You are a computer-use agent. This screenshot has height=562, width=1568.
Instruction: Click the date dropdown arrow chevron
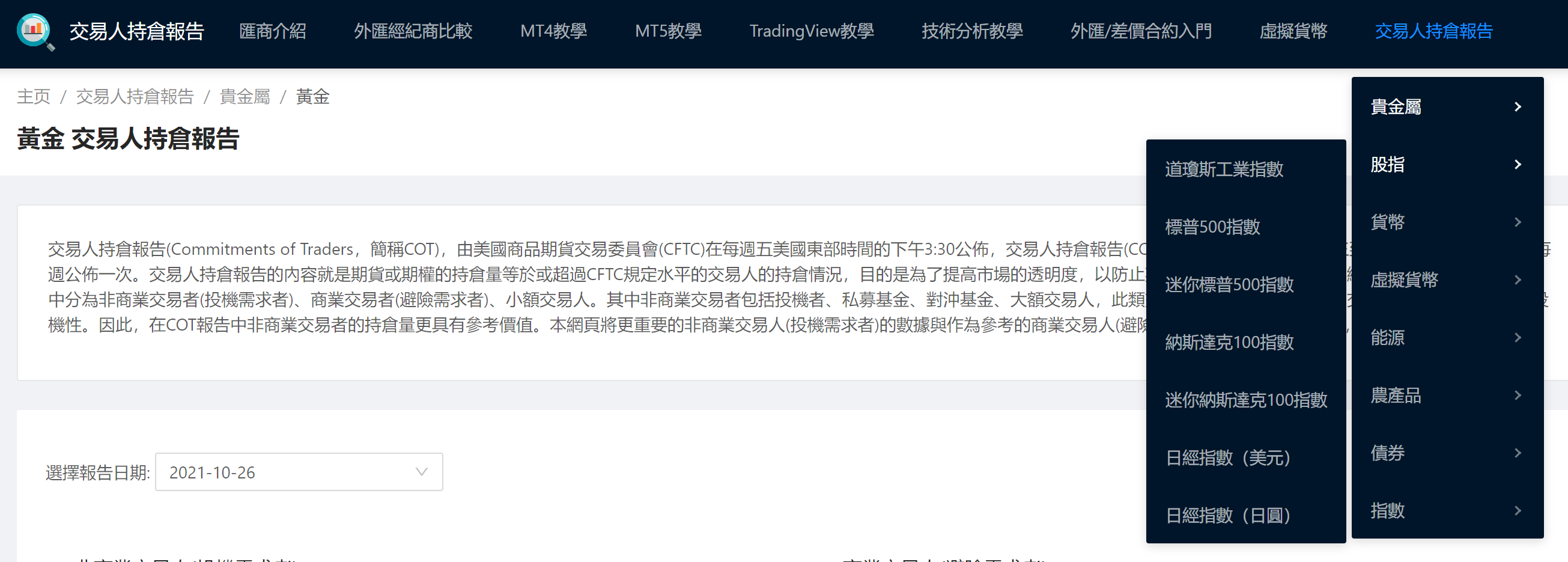[x=421, y=472]
